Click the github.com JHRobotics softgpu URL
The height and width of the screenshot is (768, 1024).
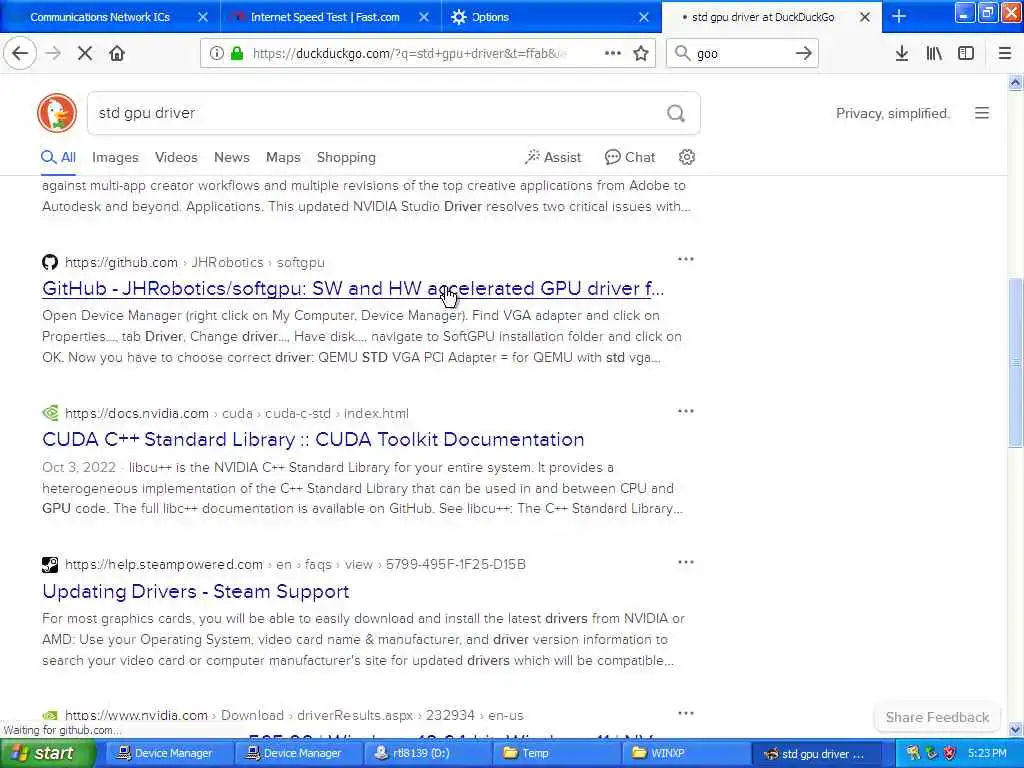pyautogui.click(x=195, y=263)
